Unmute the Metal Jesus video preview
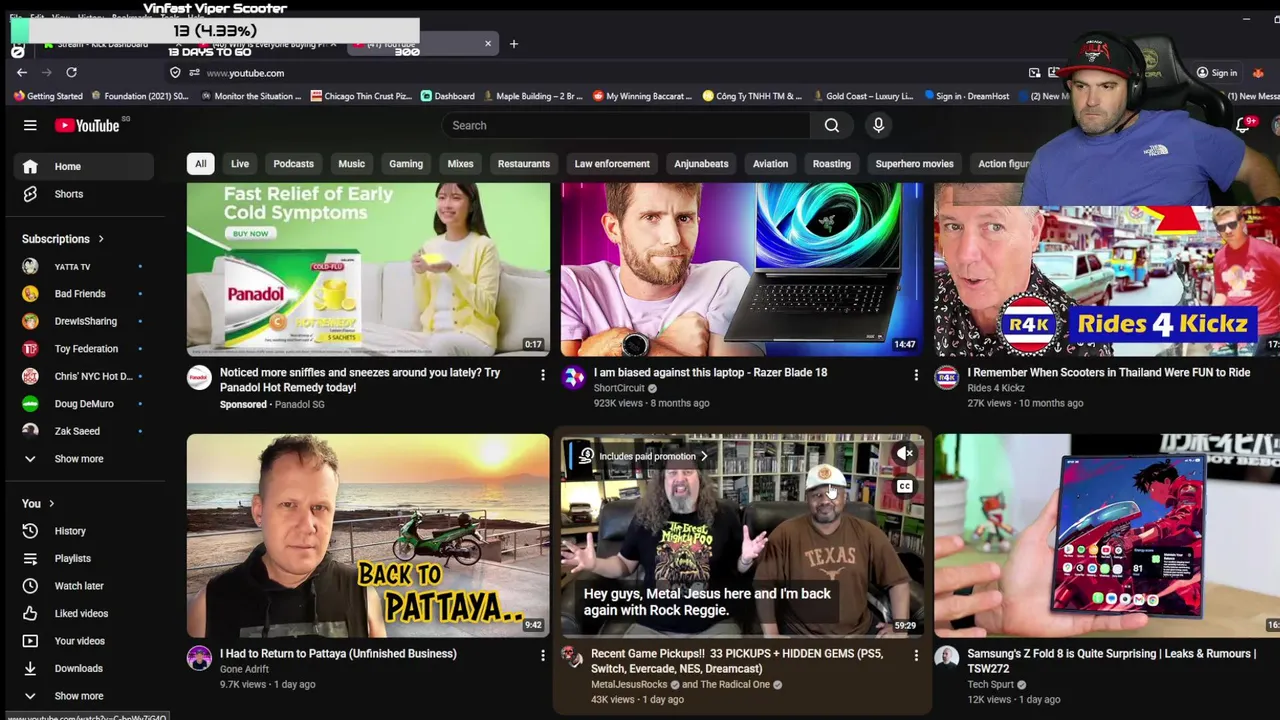1280x720 pixels. pos(905,454)
